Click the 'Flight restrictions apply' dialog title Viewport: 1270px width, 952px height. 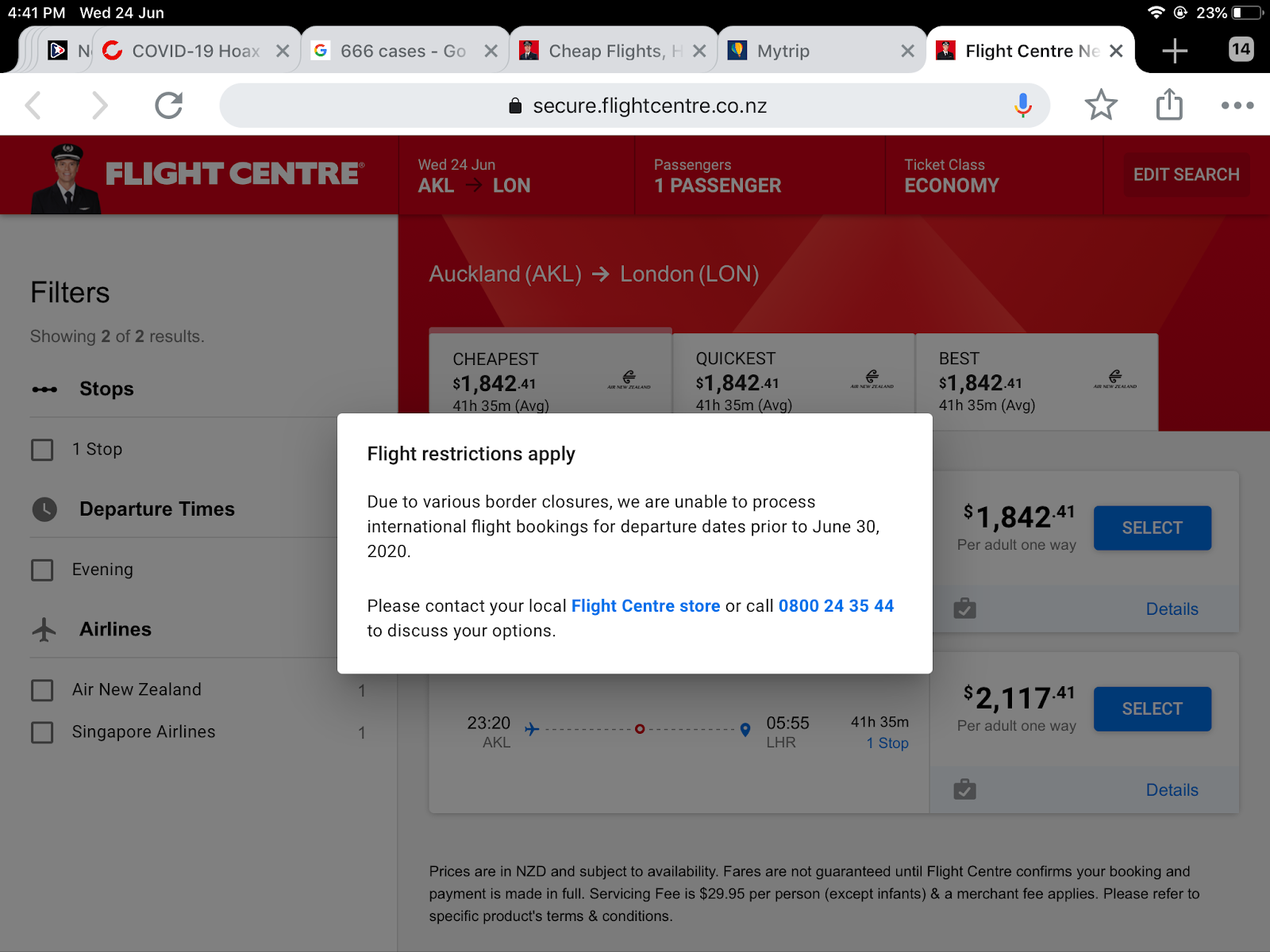pyautogui.click(x=471, y=454)
